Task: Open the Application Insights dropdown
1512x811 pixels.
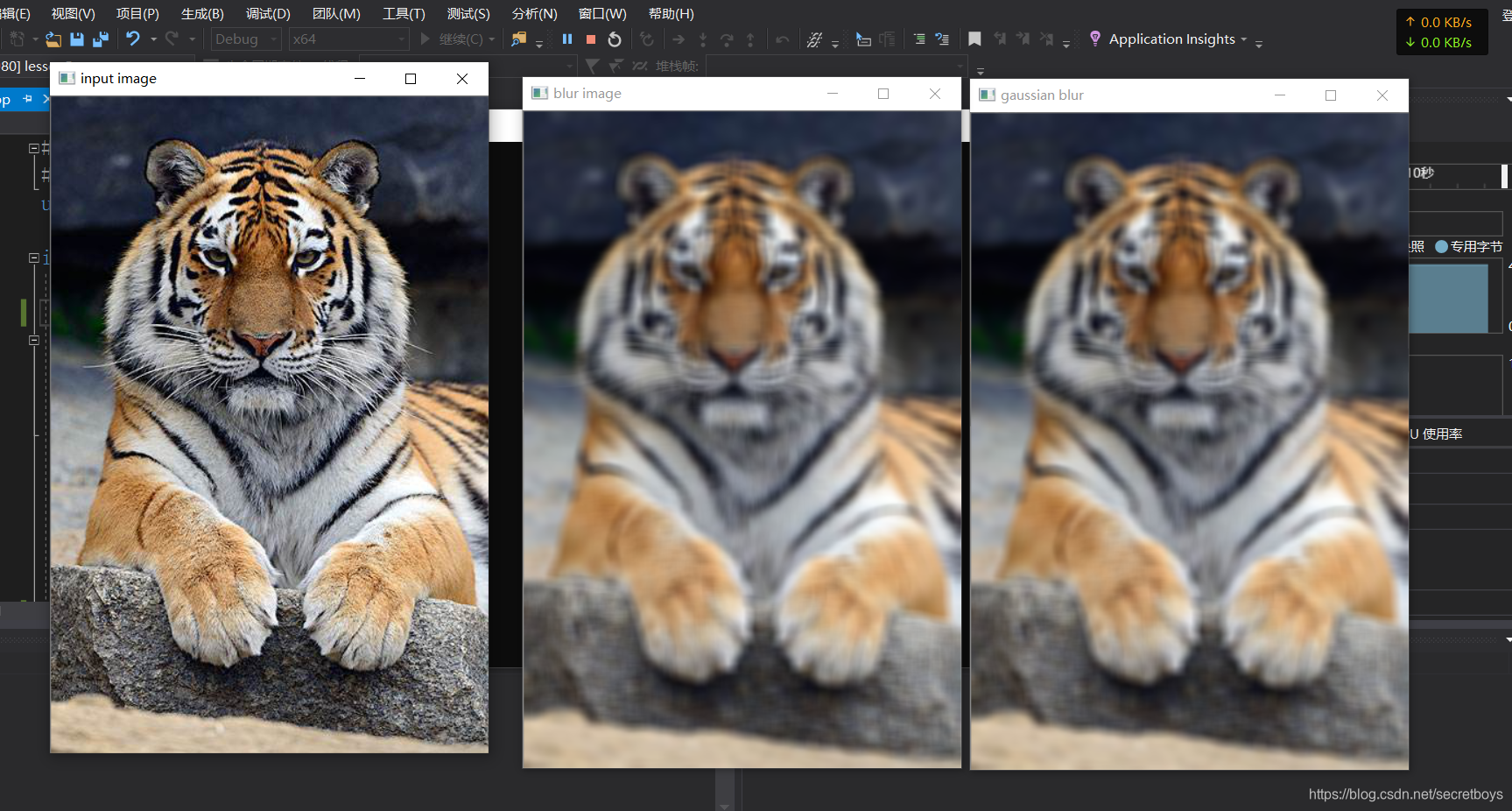Action: click(1243, 39)
